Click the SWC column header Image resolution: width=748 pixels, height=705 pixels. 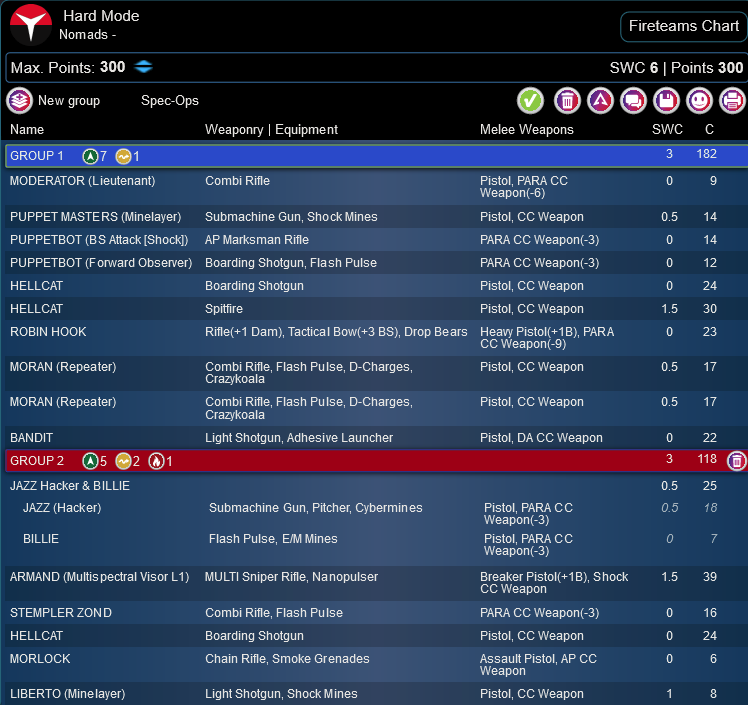pos(667,129)
